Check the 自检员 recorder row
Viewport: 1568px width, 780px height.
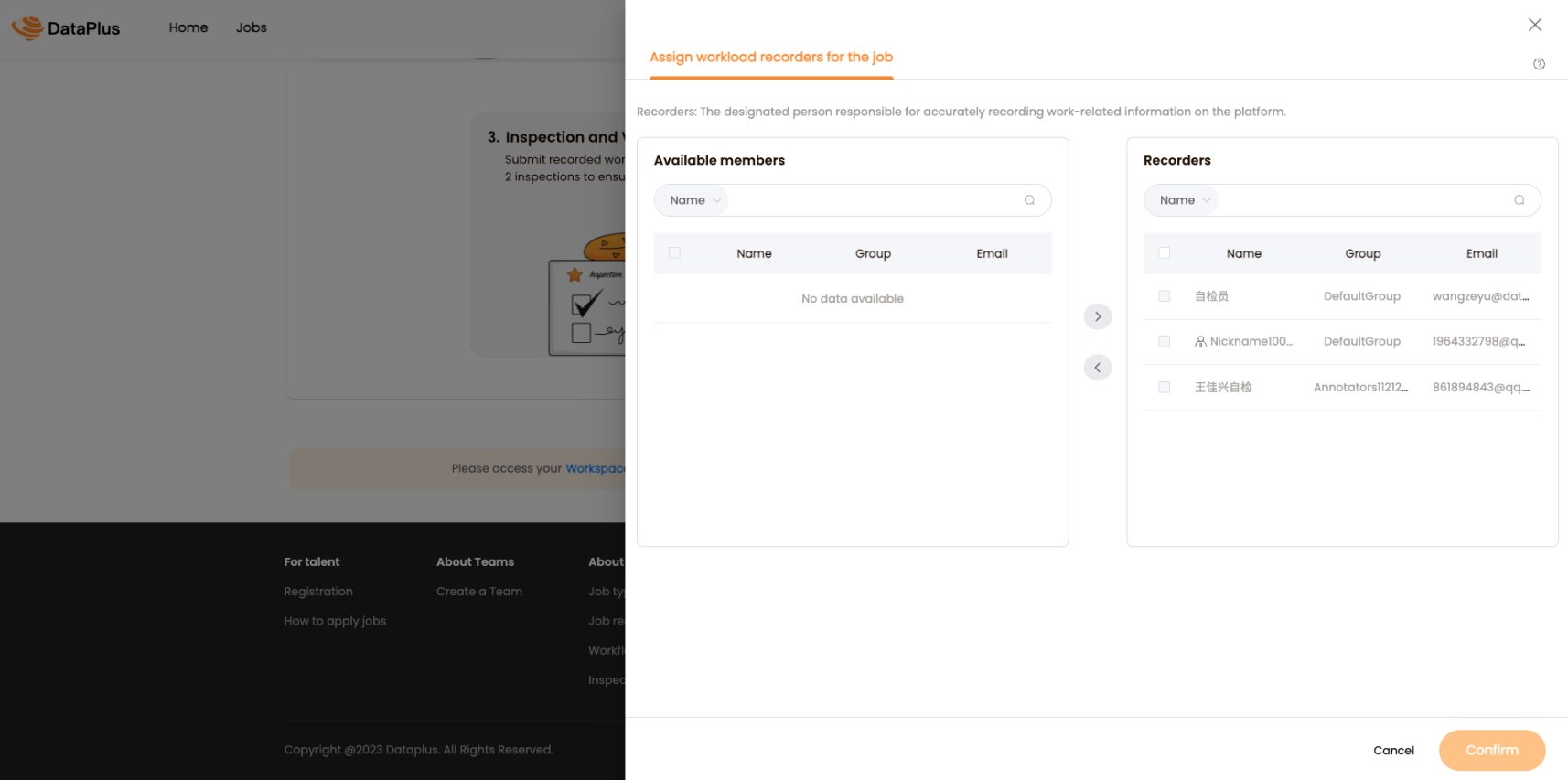pos(1164,296)
